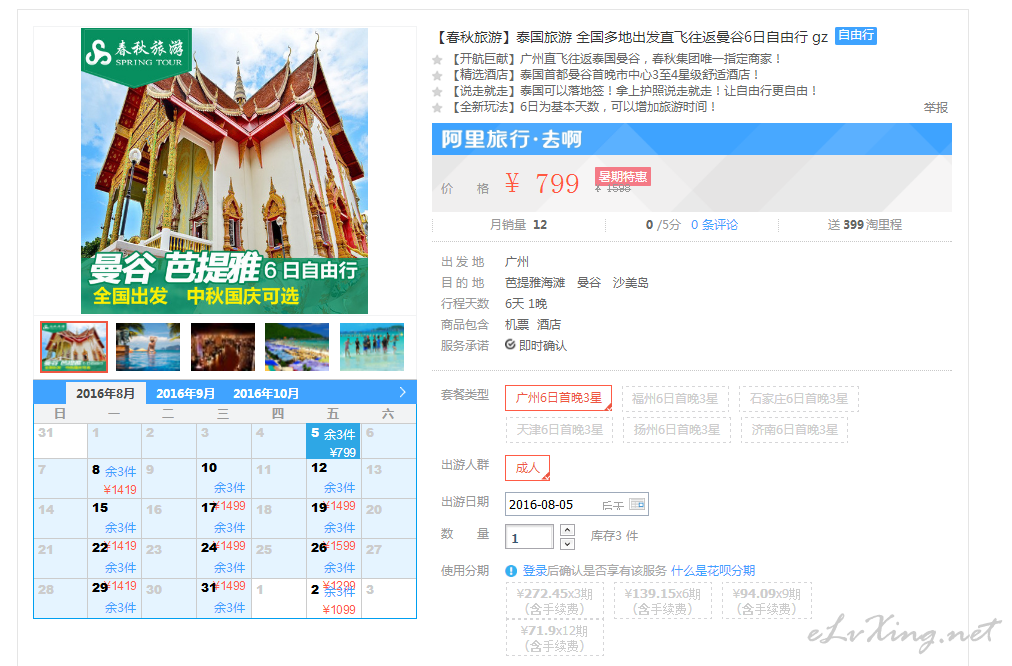Click the quantity input field
This screenshot has width=1012, height=666.
[529, 537]
